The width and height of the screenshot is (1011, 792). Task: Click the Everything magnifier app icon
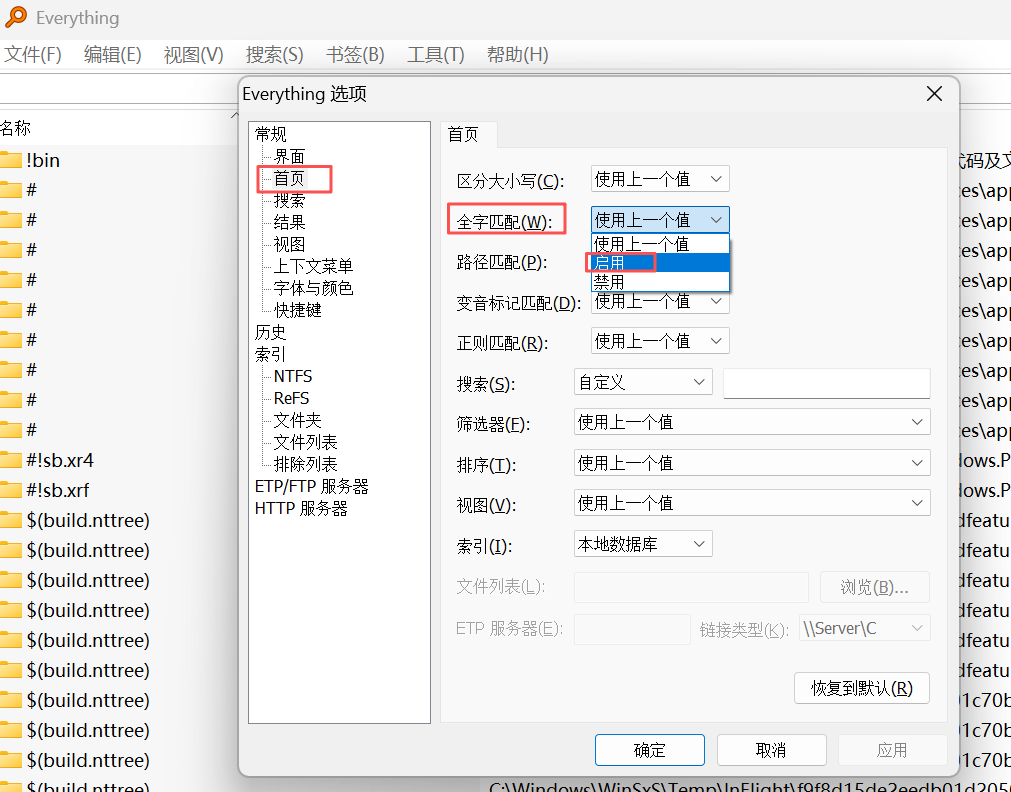point(15,17)
